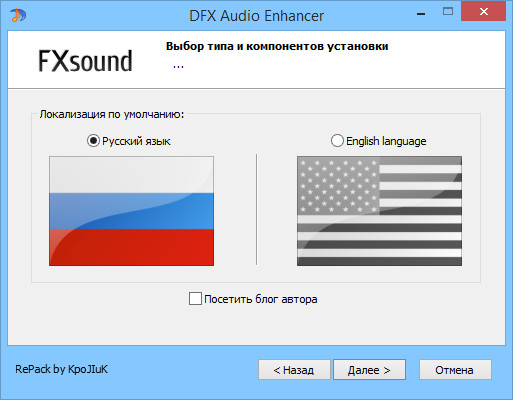Close the DFX Audio Enhancer window
Viewport: 513px width, 400px height.
pyautogui.click(x=483, y=12)
